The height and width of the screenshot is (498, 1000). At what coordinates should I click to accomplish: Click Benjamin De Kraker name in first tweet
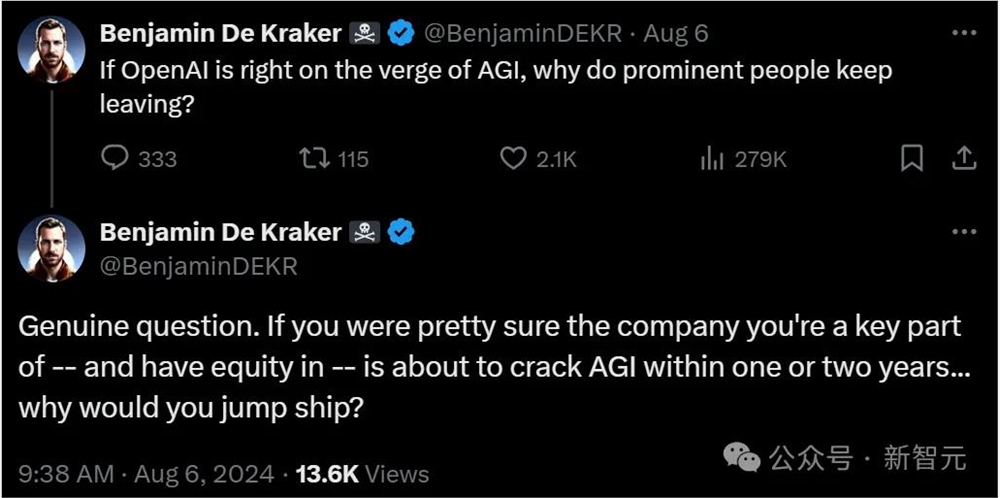click(220, 33)
